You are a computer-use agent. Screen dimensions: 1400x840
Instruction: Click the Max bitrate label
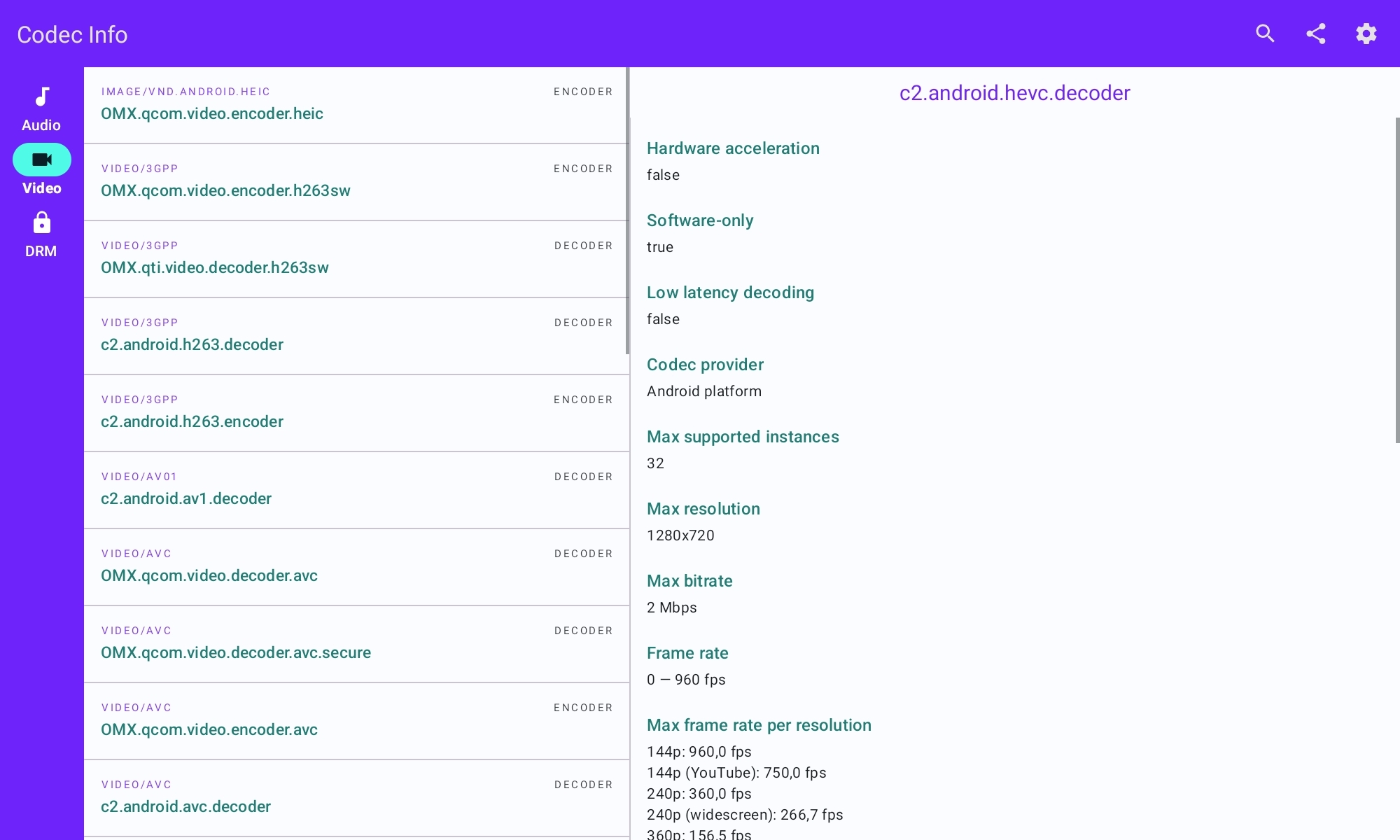pos(689,581)
